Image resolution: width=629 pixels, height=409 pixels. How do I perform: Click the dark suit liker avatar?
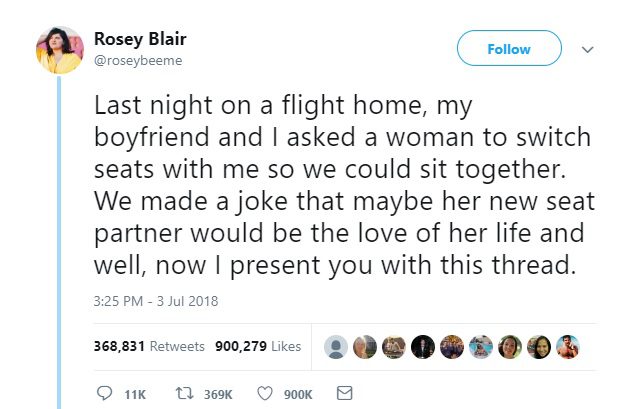click(423, 346)
